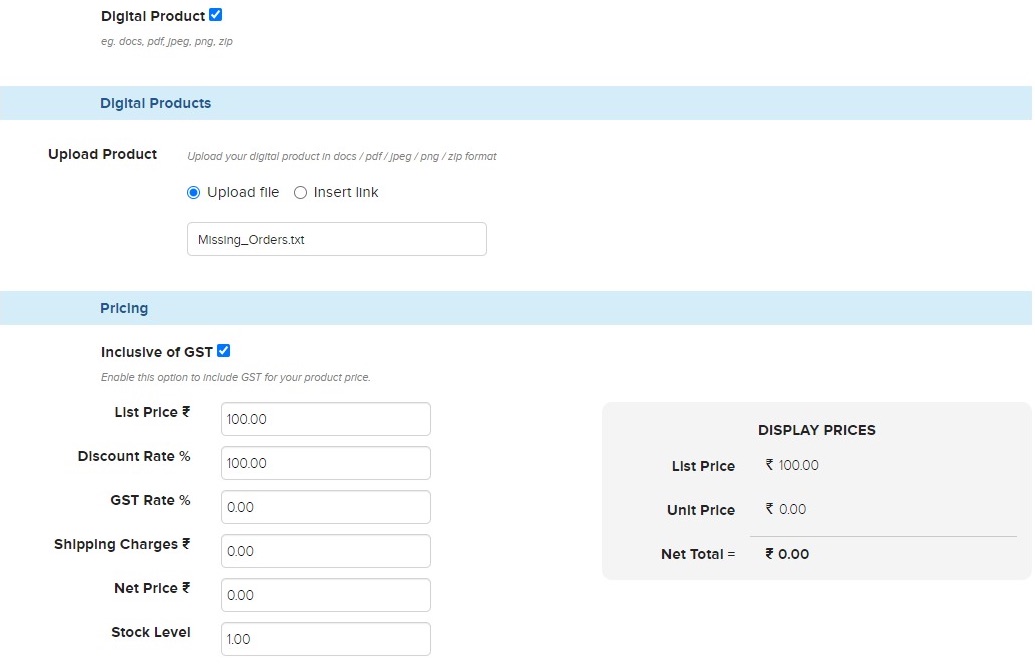
Task: Select the Unit Price ₹ 0.00 value
Action: coord(785,509)
